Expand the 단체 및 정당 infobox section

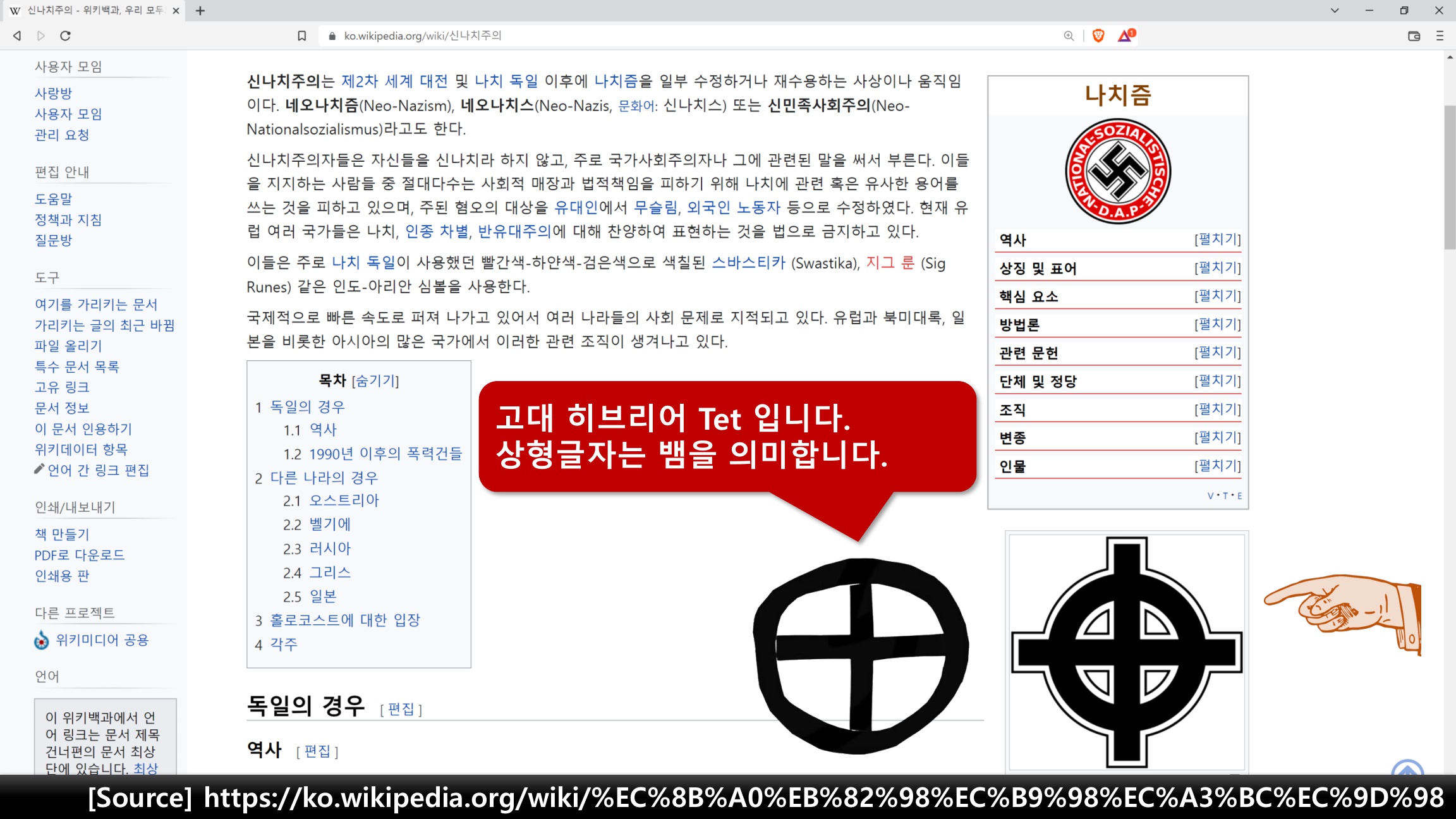[1218, 381]
